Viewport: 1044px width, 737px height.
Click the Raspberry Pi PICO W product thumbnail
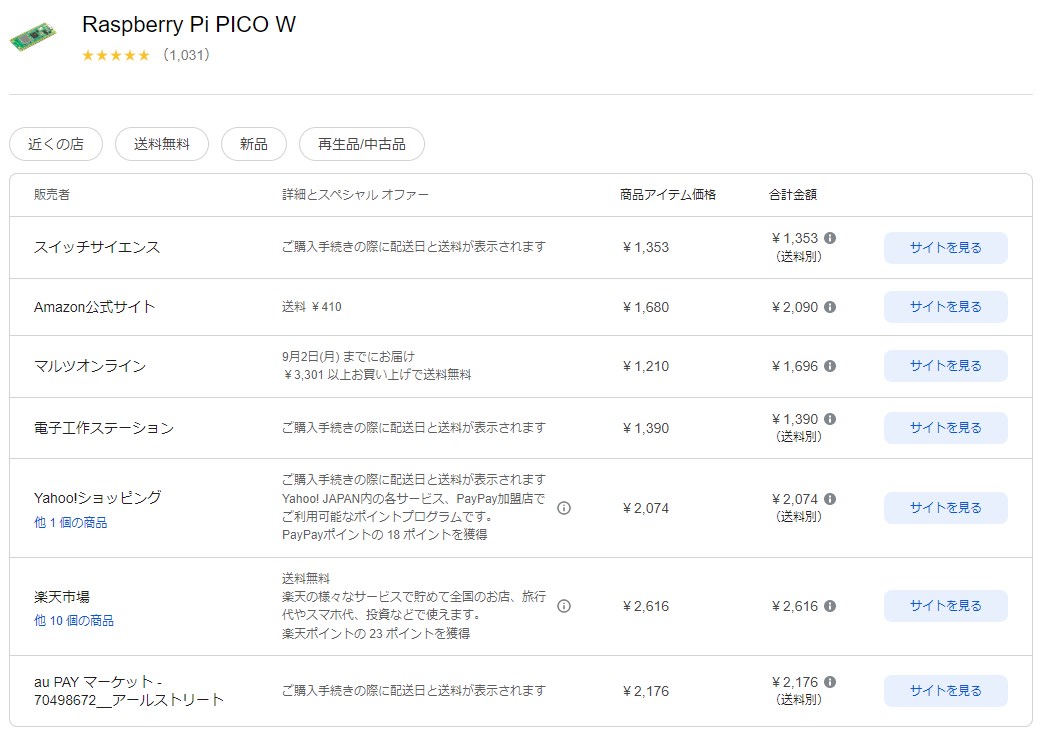(x=33, y=37)
